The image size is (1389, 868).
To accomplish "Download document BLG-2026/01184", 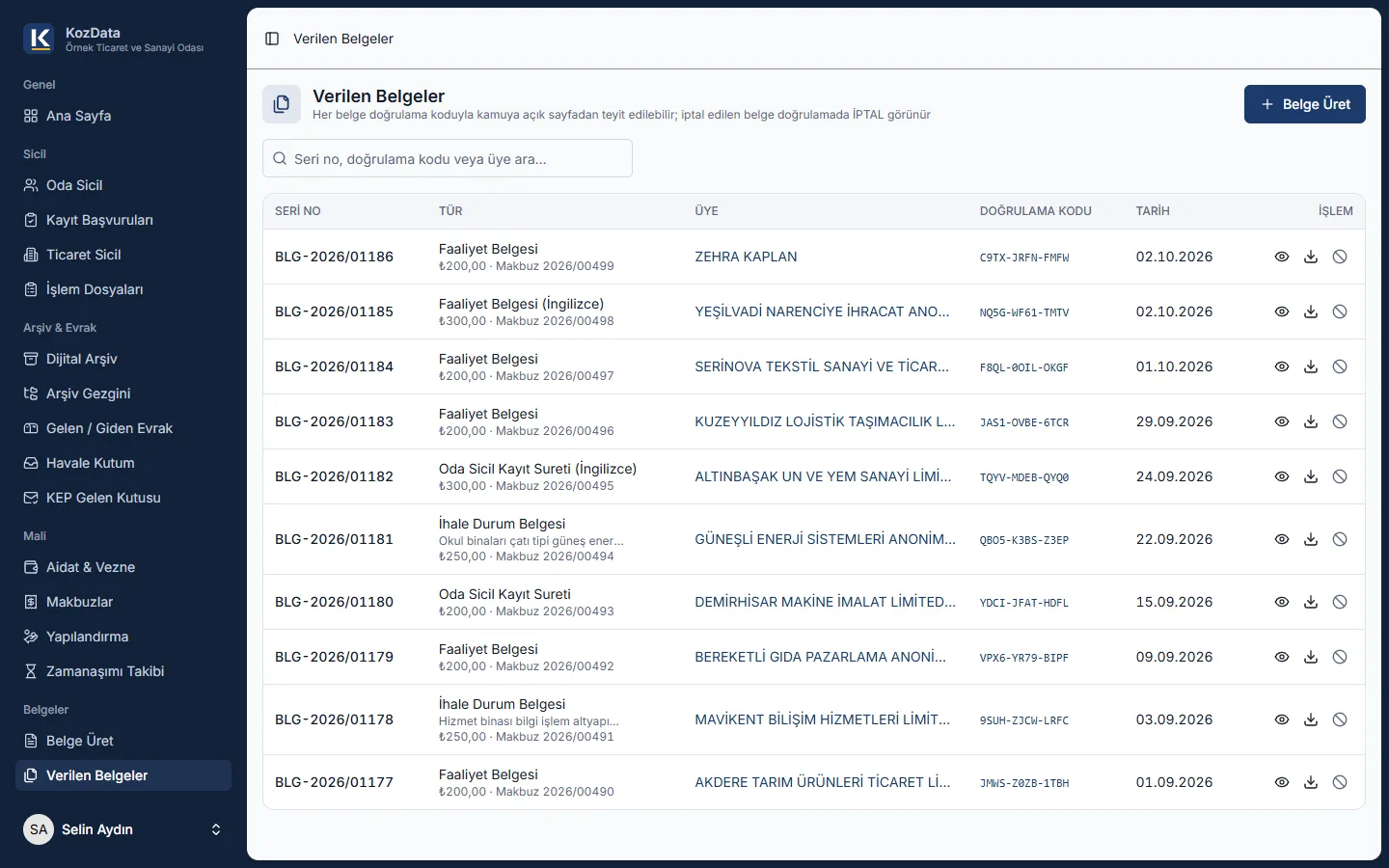I will click(x=1311, y=366).
